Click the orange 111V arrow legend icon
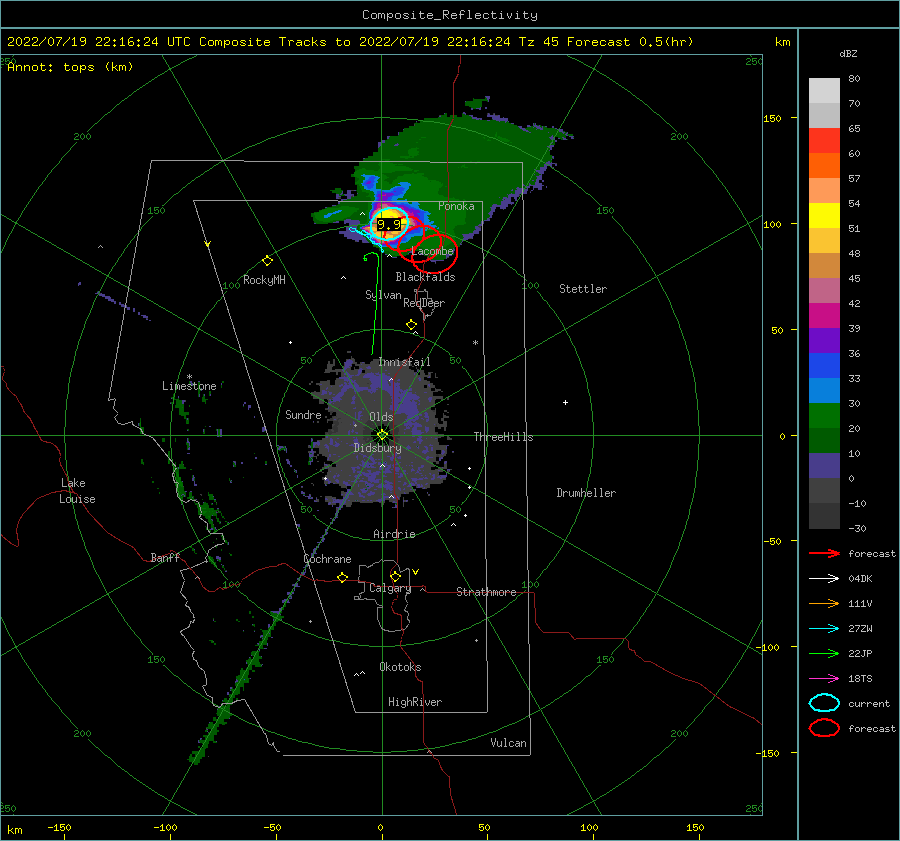900x841 pixels. [x=824, y=603]
